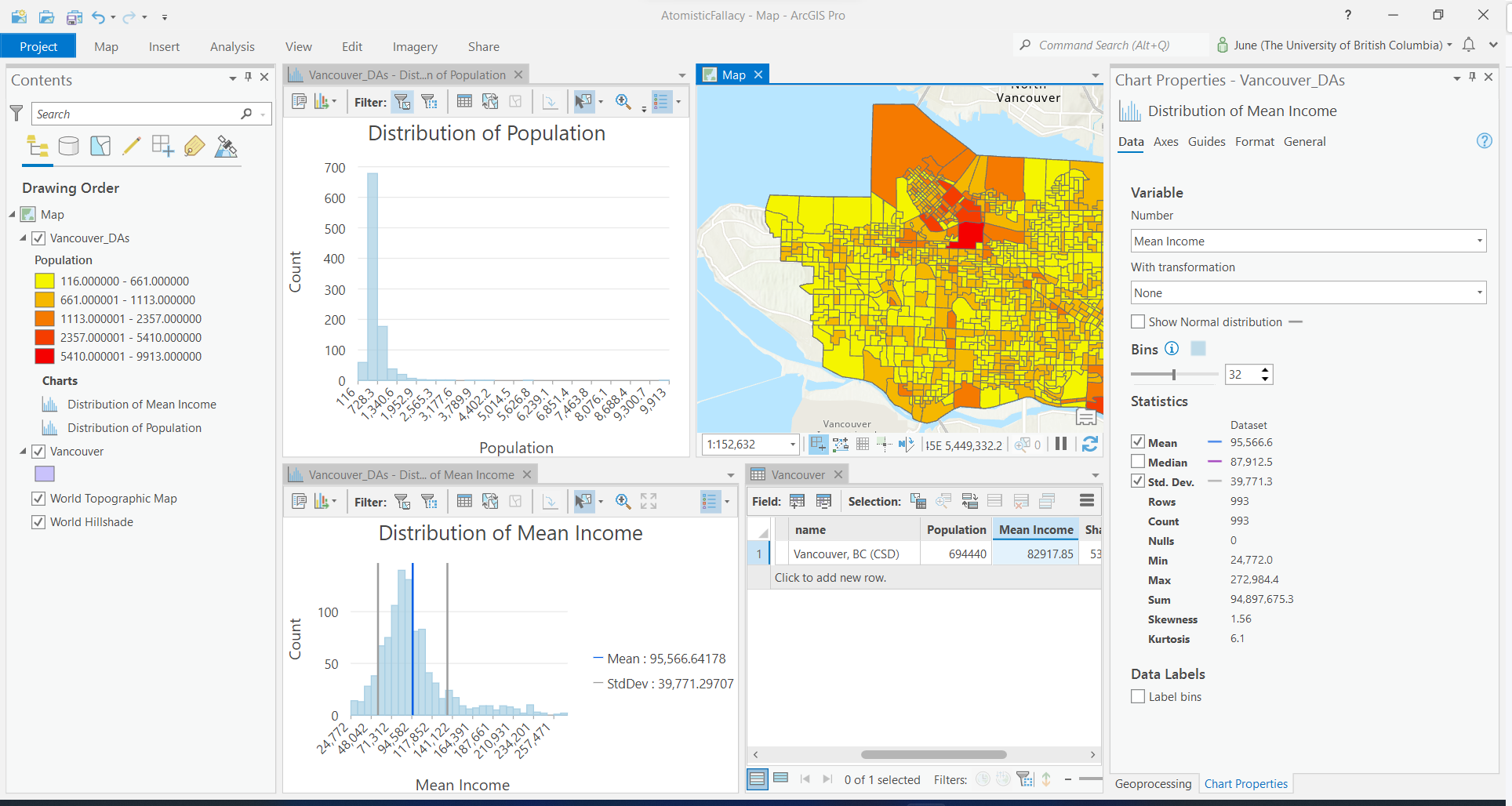Click the List By Editing pencil icon
The image size is (1512, 806).
pyautogui.click(x=132, y=146)
